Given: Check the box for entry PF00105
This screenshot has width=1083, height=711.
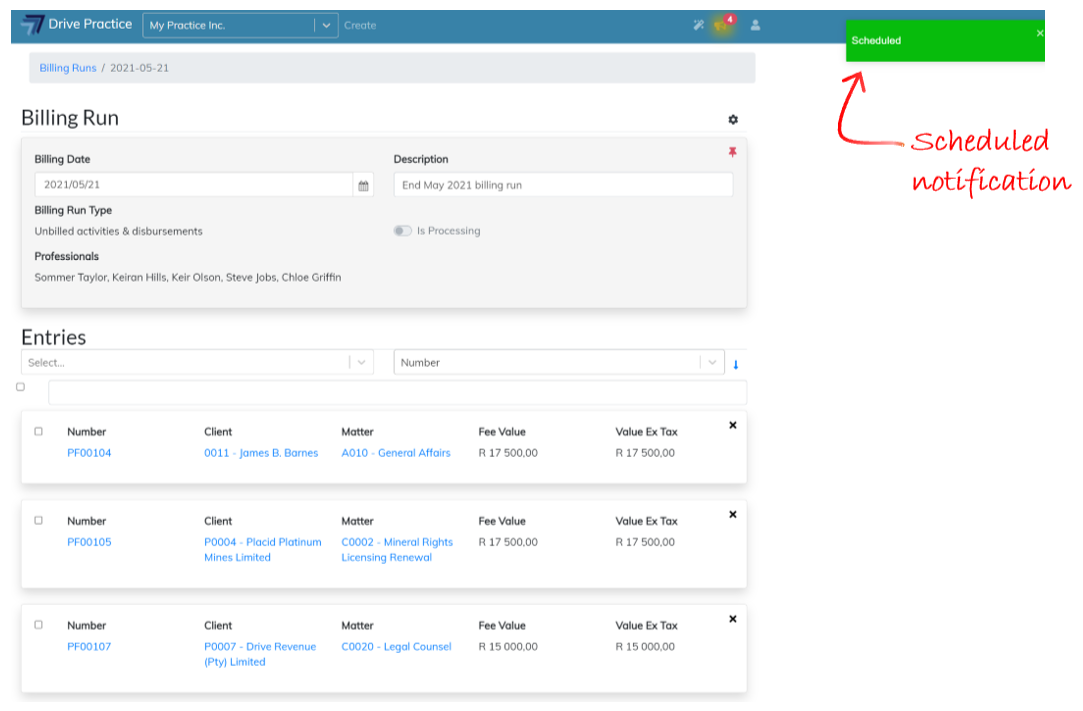Looking at the screenshot, I should (39, 521).
